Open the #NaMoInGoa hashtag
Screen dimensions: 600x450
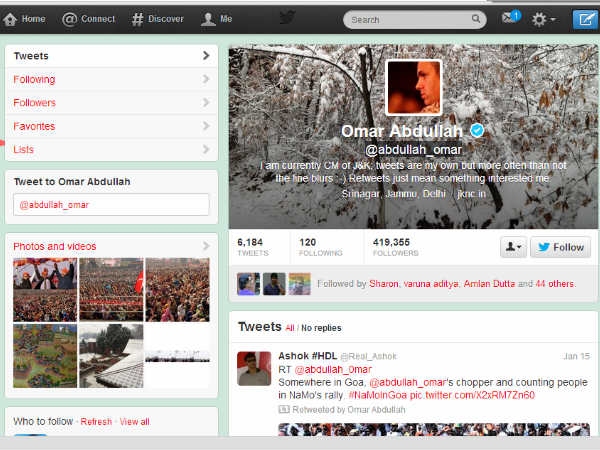(x=378, y=395)
